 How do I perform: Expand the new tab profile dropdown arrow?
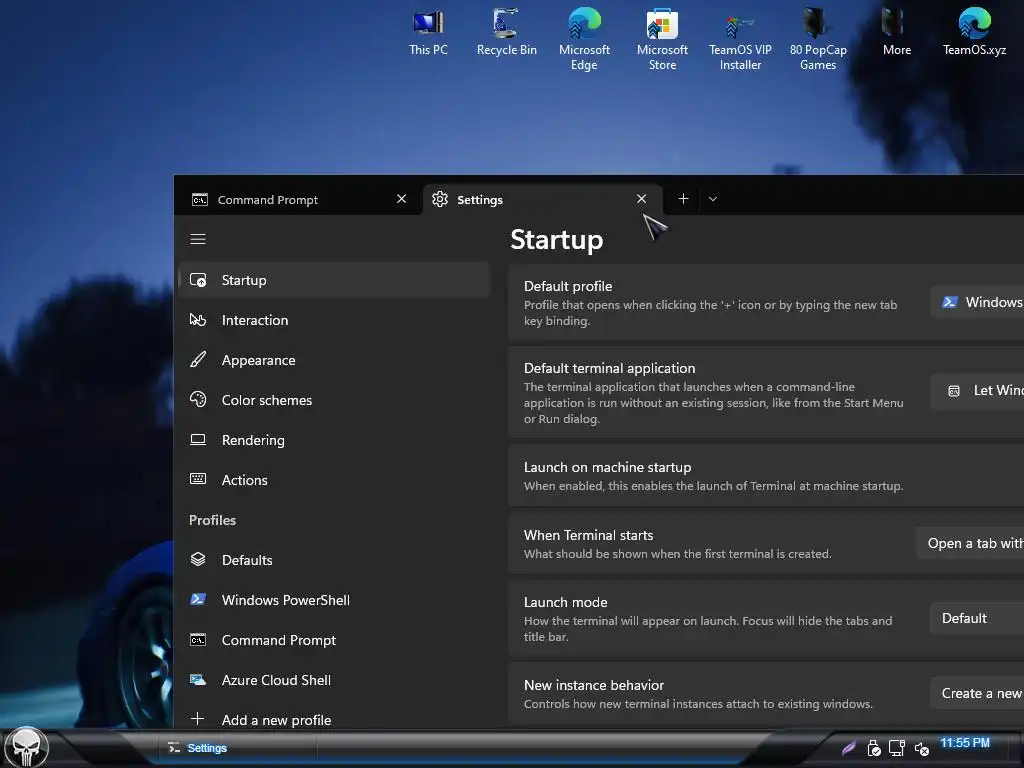pos(712,199)
